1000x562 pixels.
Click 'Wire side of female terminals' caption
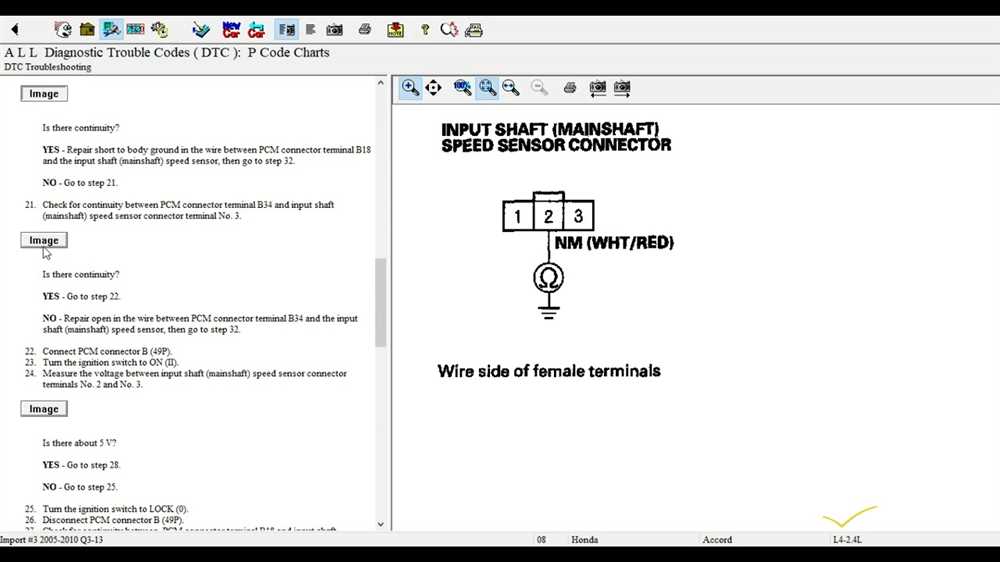coord(549,371)
